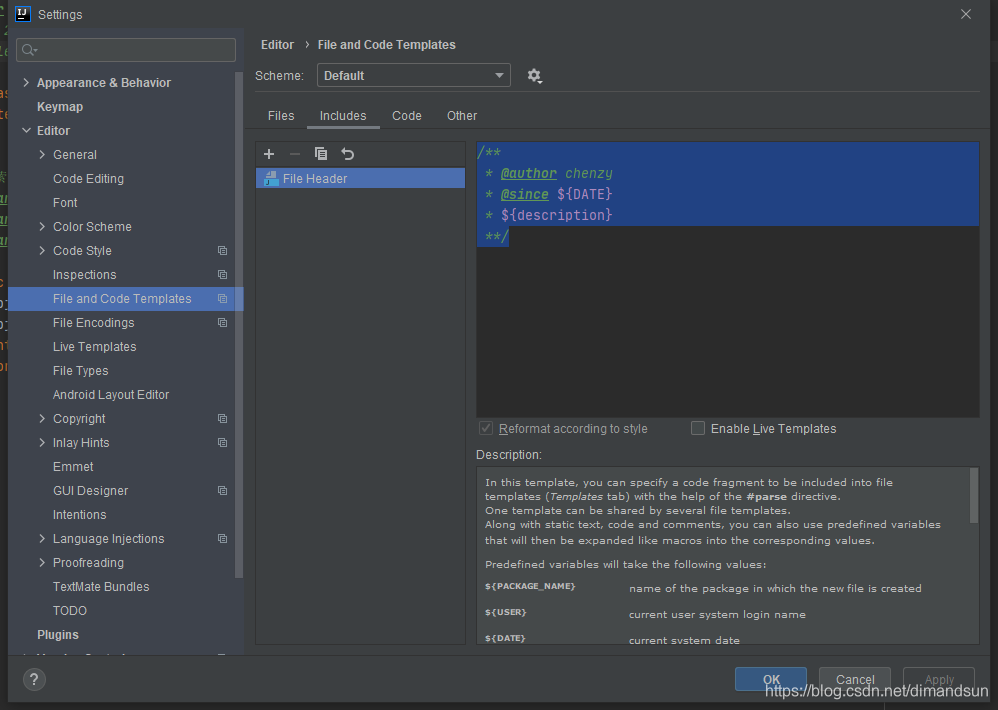Viewport: 998px width, 710px height.
Task: Open Plugins settings
Action: [58, 635]
